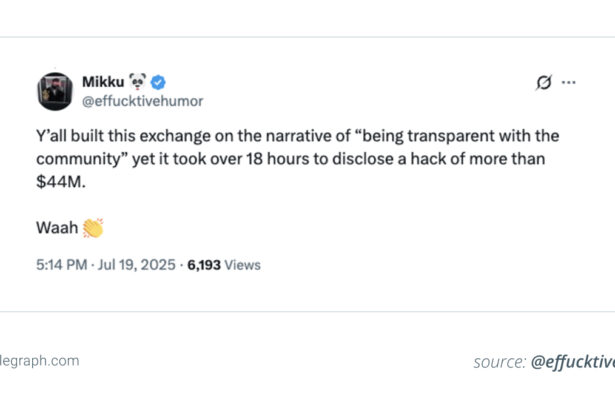Click Mikku's profile avatar picture
Image resolution: width=615 pixels, height=410 pixels.
pyautogui.click(x=55, y=91)
